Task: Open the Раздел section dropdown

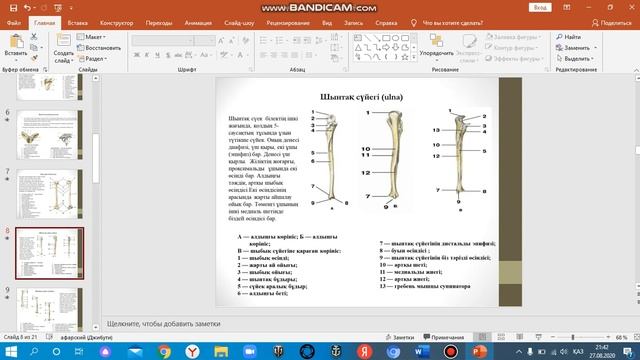Action: [92, 58]
